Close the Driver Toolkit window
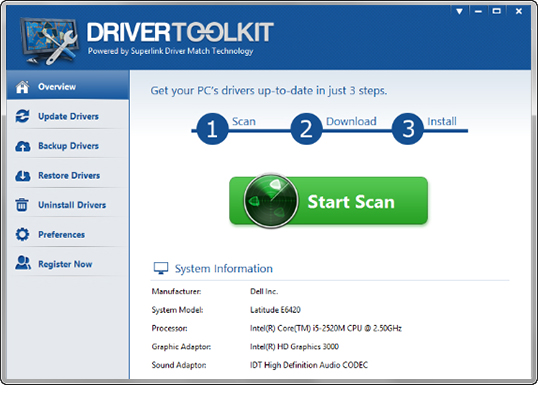This screenshot has width=538, height=395. click(x=519, y=11)
